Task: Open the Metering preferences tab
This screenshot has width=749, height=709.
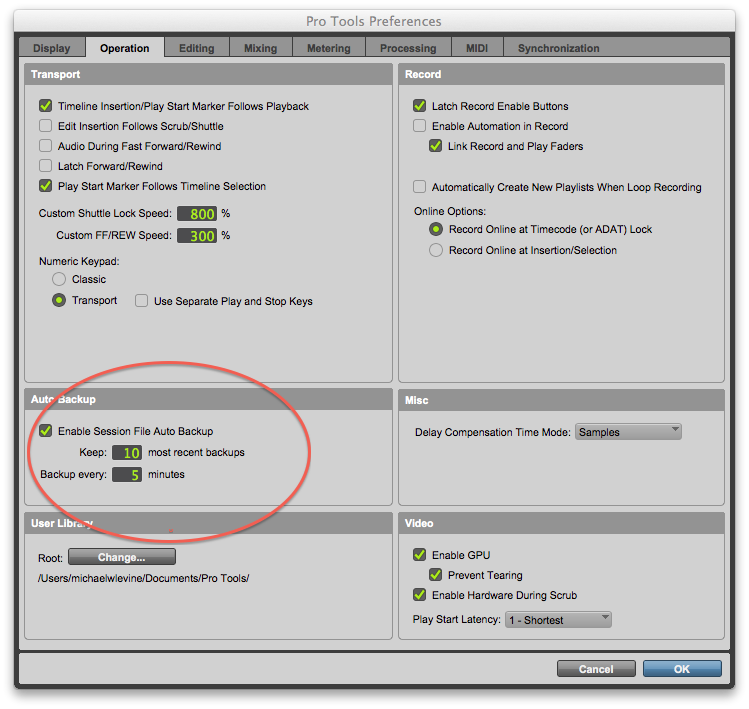Action: [329, 48]
